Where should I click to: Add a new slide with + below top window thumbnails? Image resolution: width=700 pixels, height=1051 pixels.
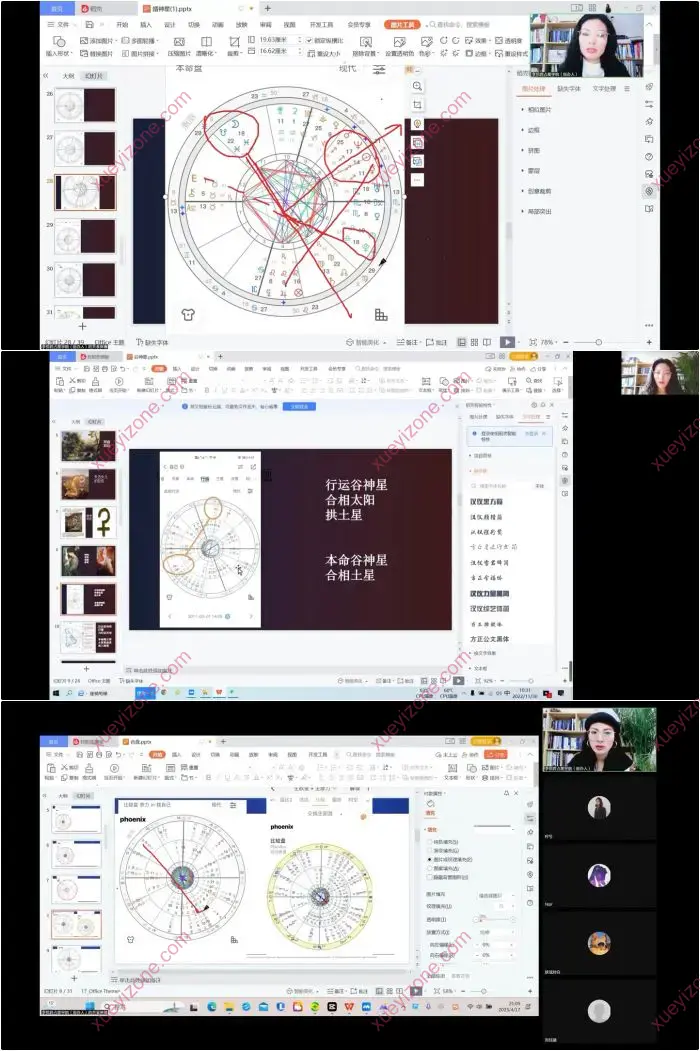[x=82, y=326]
